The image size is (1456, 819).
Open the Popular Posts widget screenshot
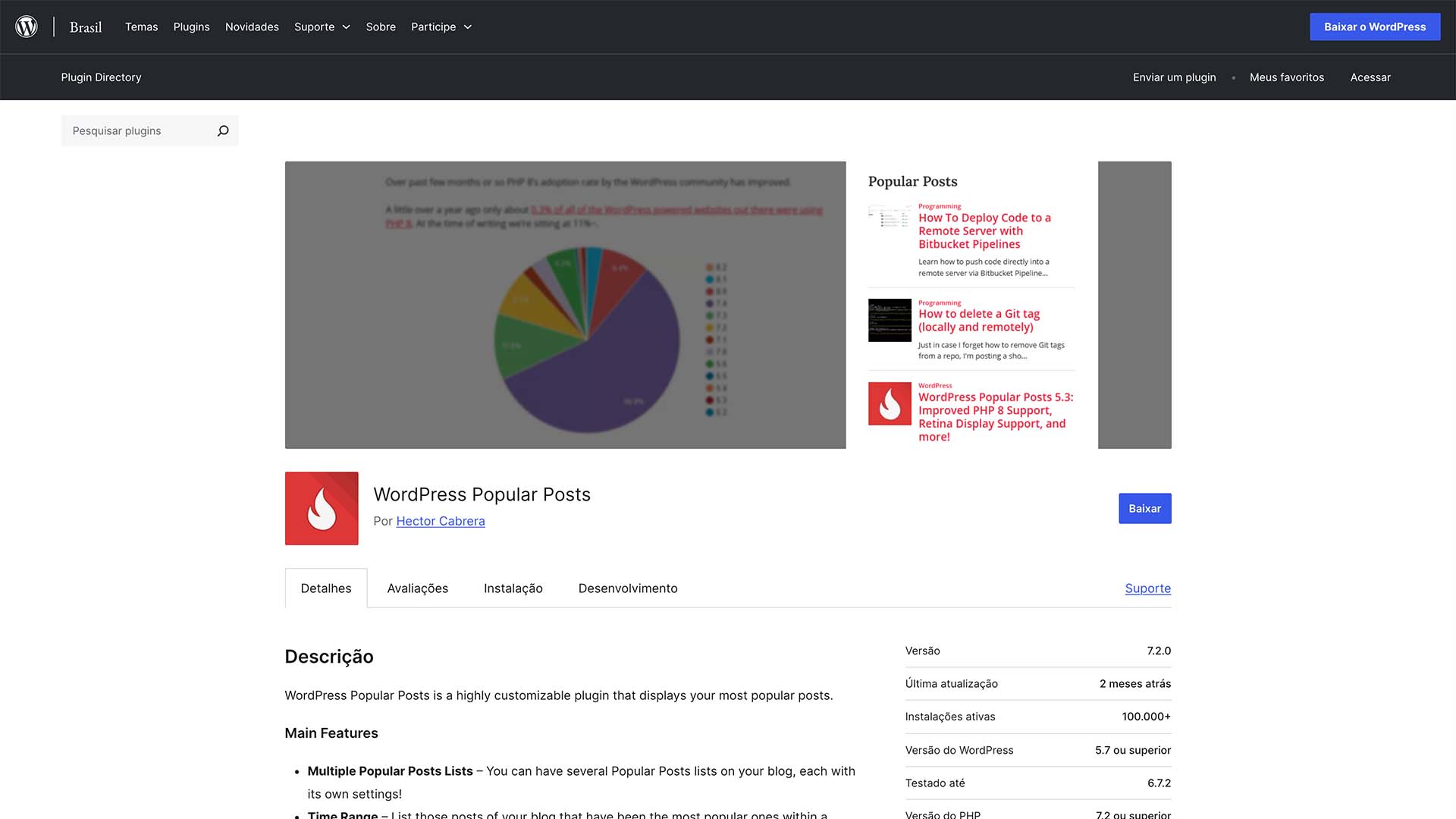click(972, 305)
